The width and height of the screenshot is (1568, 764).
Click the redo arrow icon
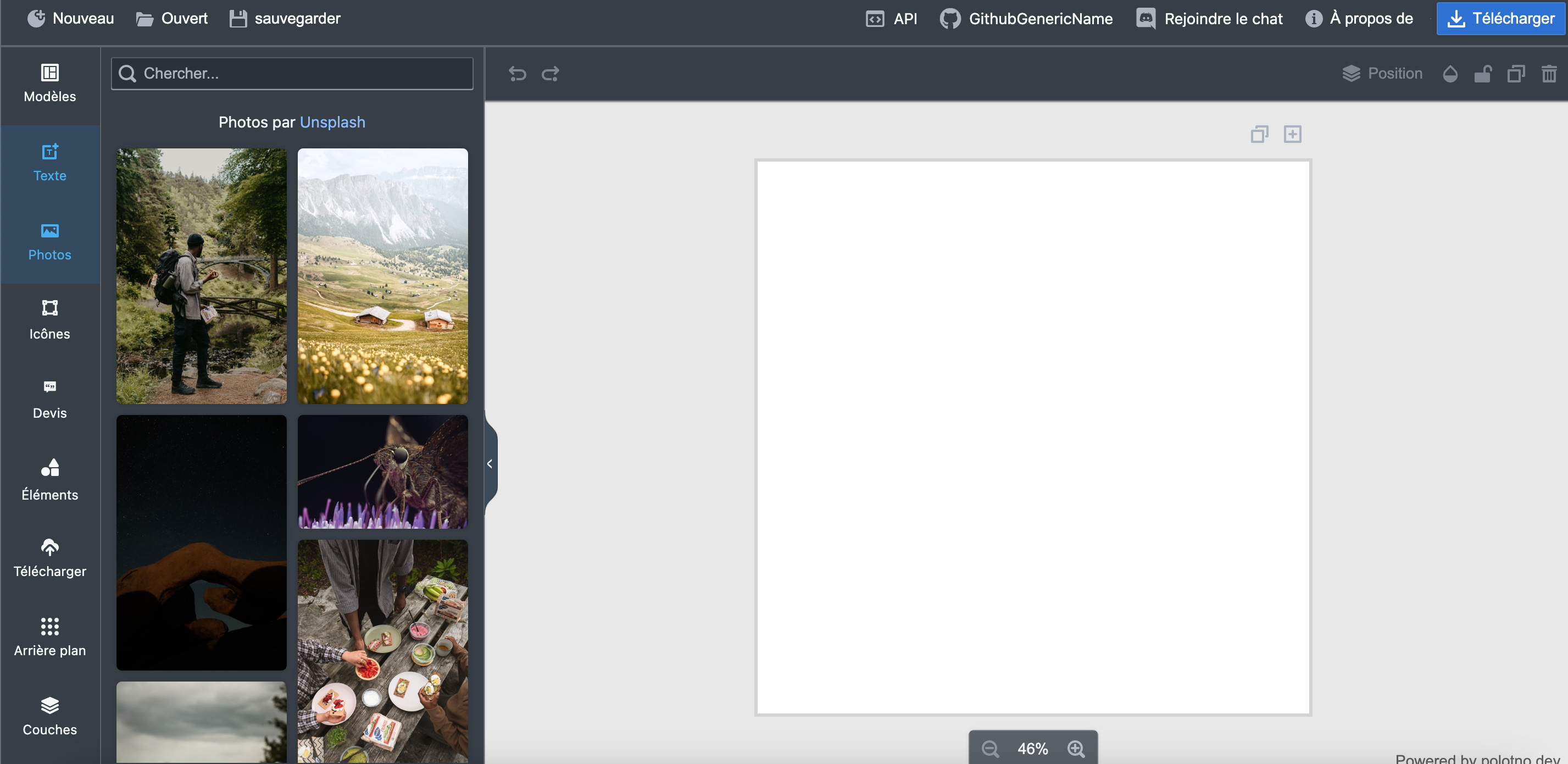coord(551,74)
